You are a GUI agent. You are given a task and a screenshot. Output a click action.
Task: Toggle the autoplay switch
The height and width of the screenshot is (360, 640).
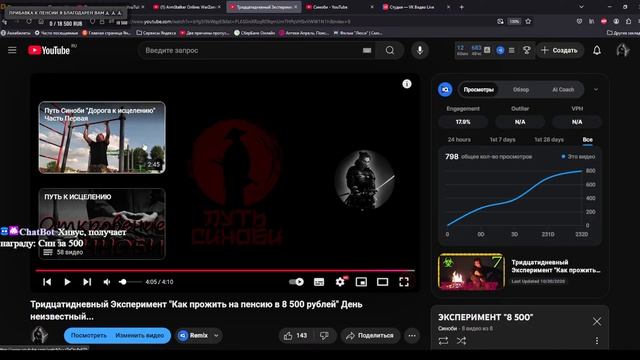pos(296,282)
